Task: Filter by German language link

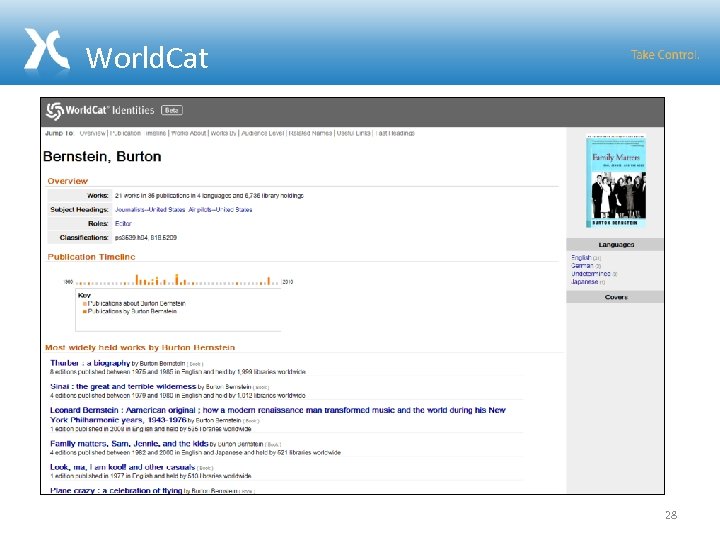Action: (582, 266)
